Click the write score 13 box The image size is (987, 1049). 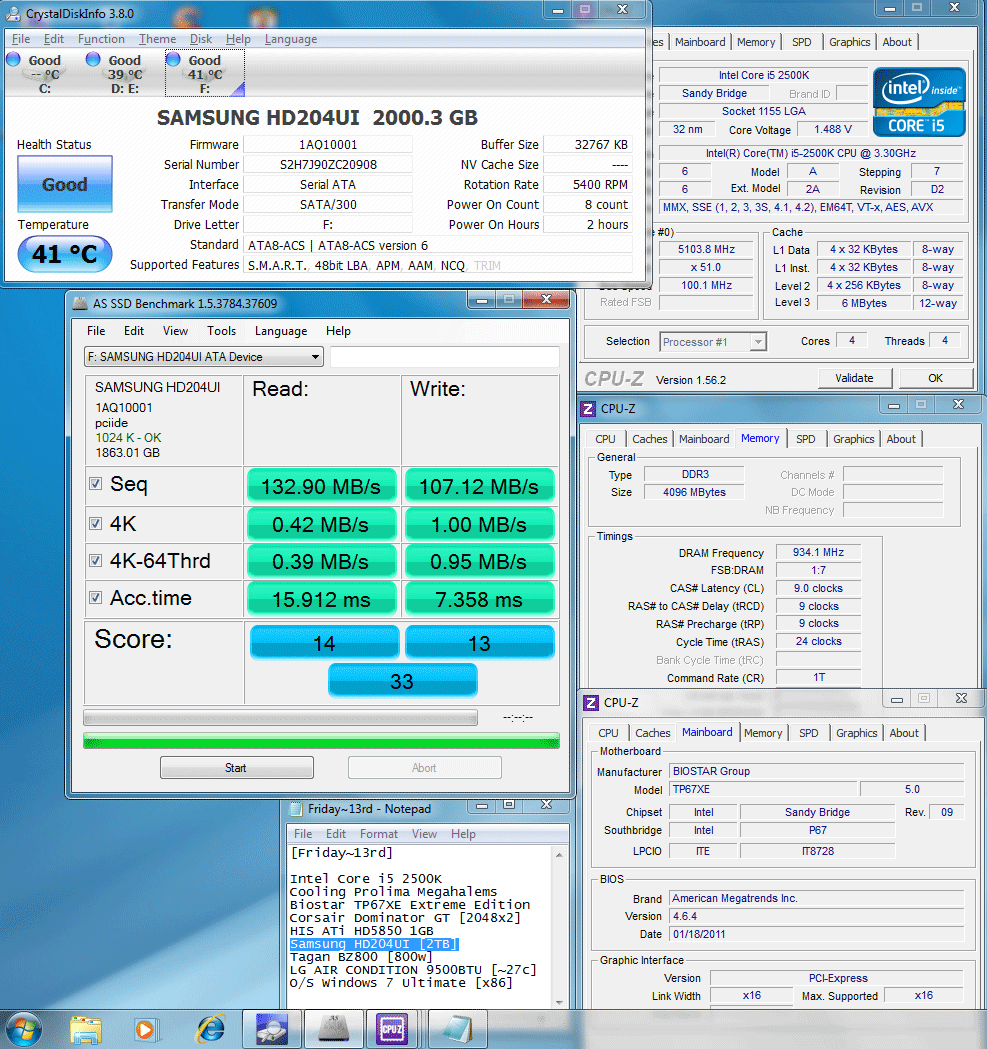click(479, 643)
